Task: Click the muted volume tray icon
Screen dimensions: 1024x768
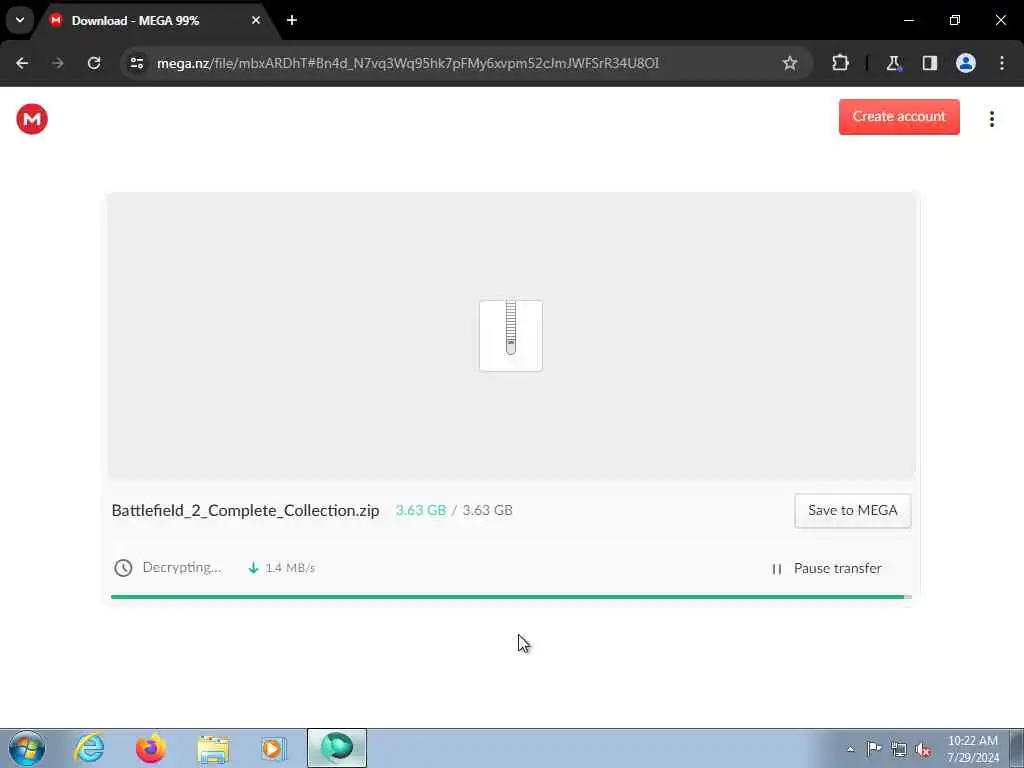Action: pos(923,750)
